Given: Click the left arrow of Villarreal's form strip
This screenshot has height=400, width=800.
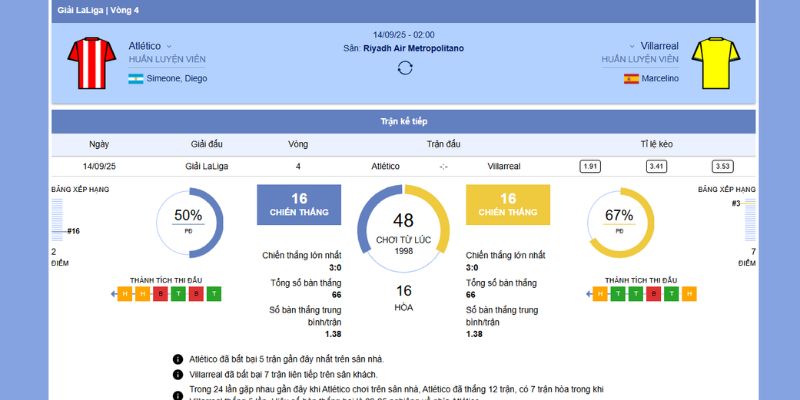Looking at the screenshot, I should [588, 294].
